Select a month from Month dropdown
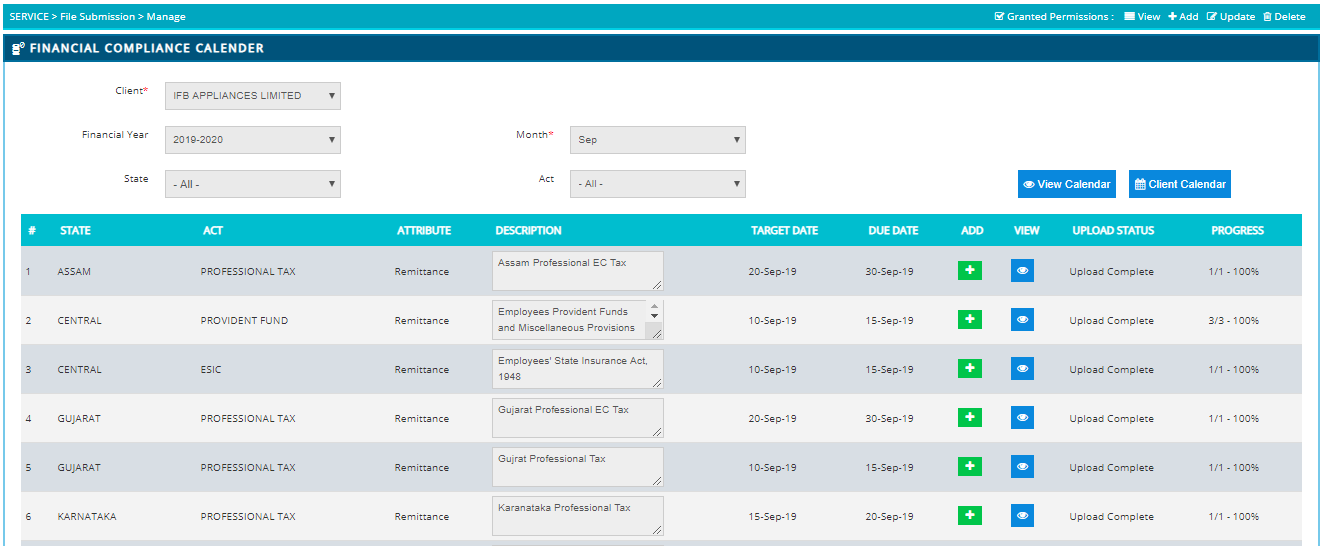 657,140
